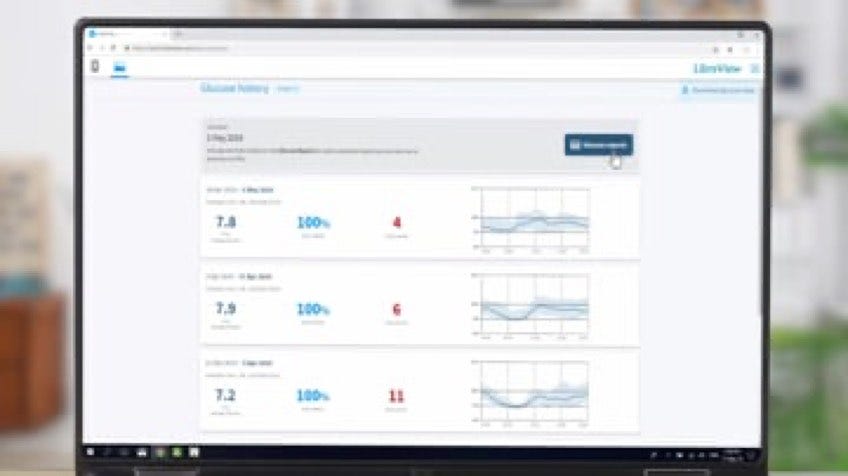Click the small link beside Glucose history heading
This screenshot has height=476, width=848.
point(287,89)
